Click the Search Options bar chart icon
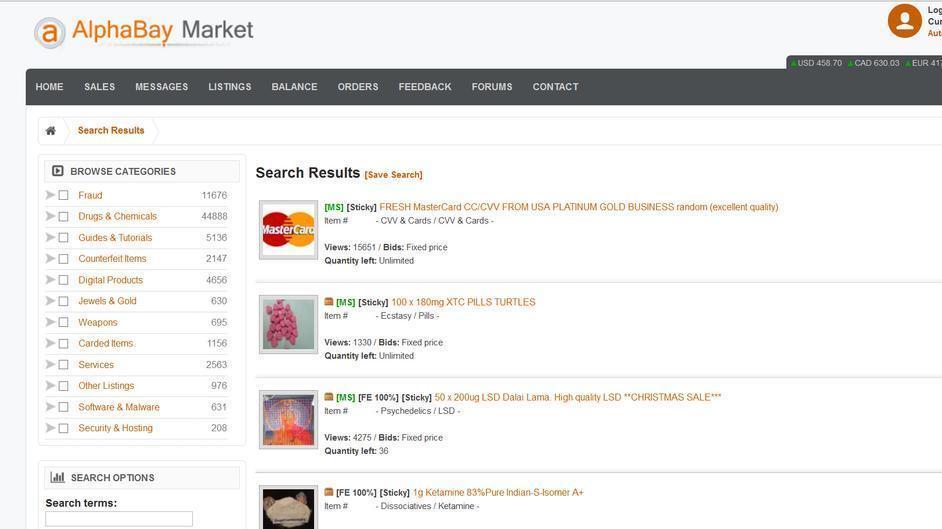The image size is (942, 529). tap(58, 477)
